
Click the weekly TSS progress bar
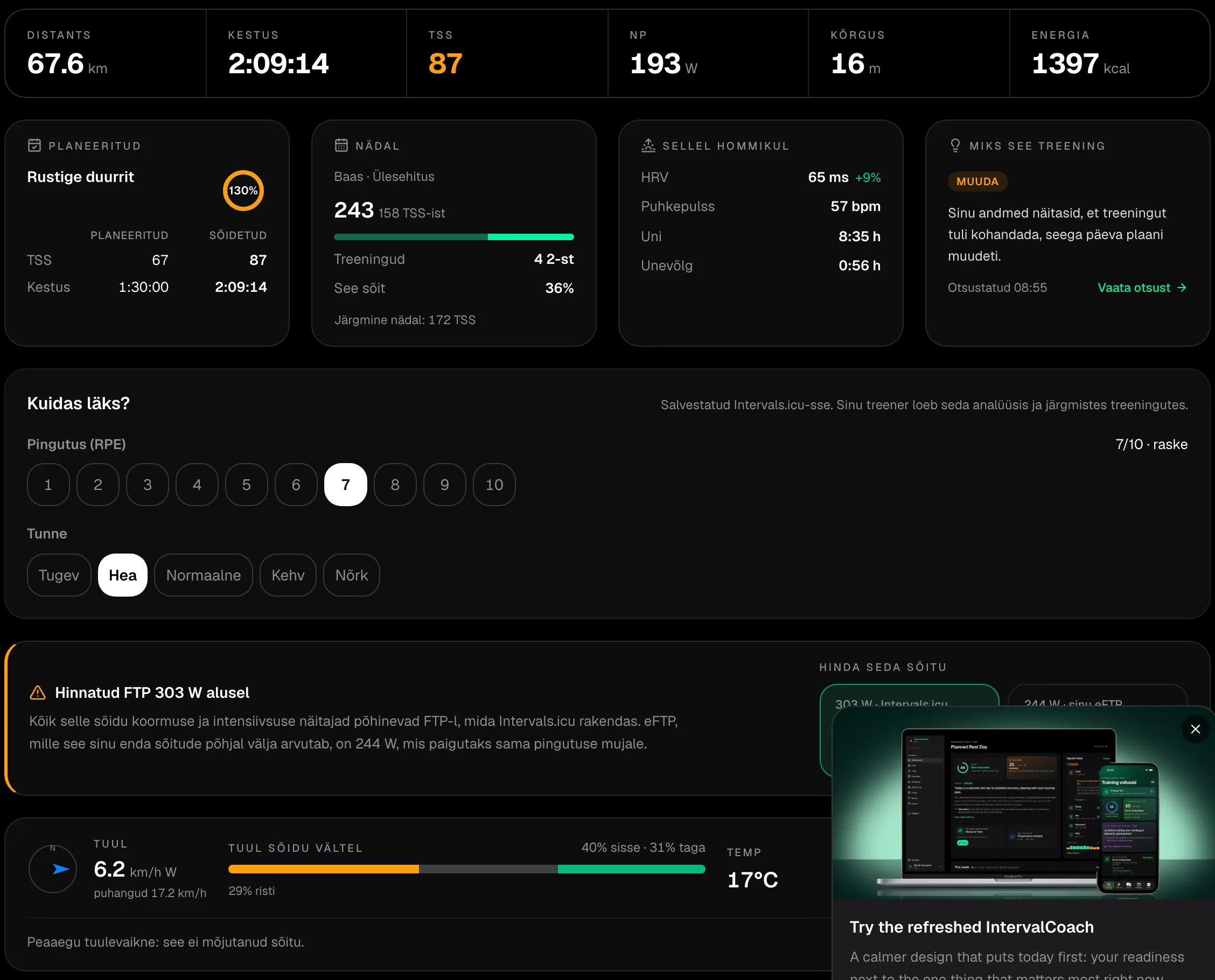pyautogui.click(x=454, y=237)
